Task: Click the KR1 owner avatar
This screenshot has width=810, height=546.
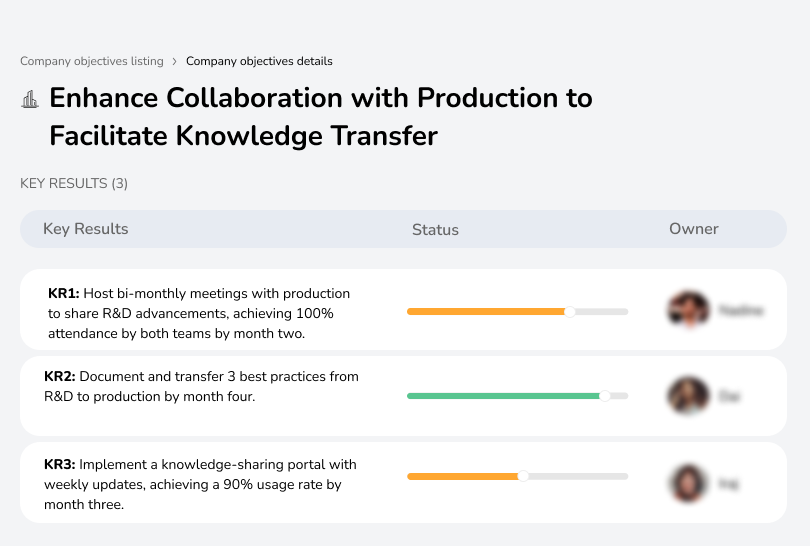Action: pyautogui.click(x=688, y=310)
